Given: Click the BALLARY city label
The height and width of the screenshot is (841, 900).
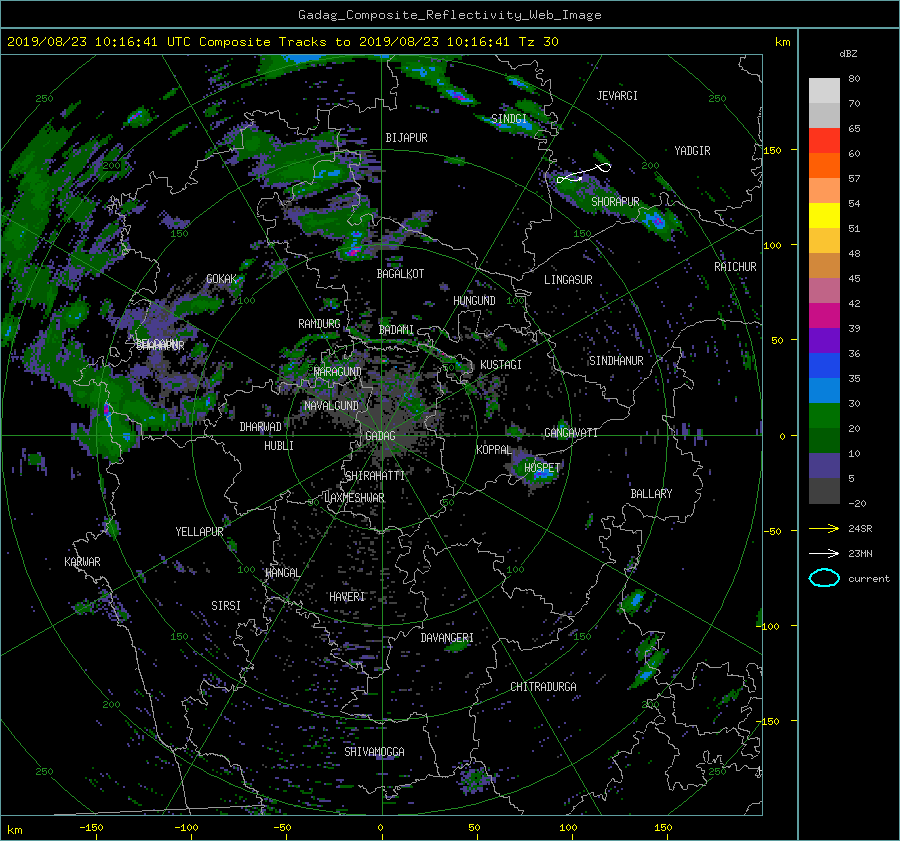Looking at the screenshot, I should (x=651, y=494).
